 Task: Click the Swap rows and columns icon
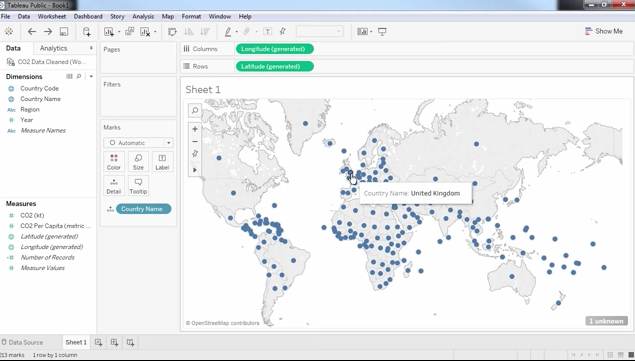(173, 32)
